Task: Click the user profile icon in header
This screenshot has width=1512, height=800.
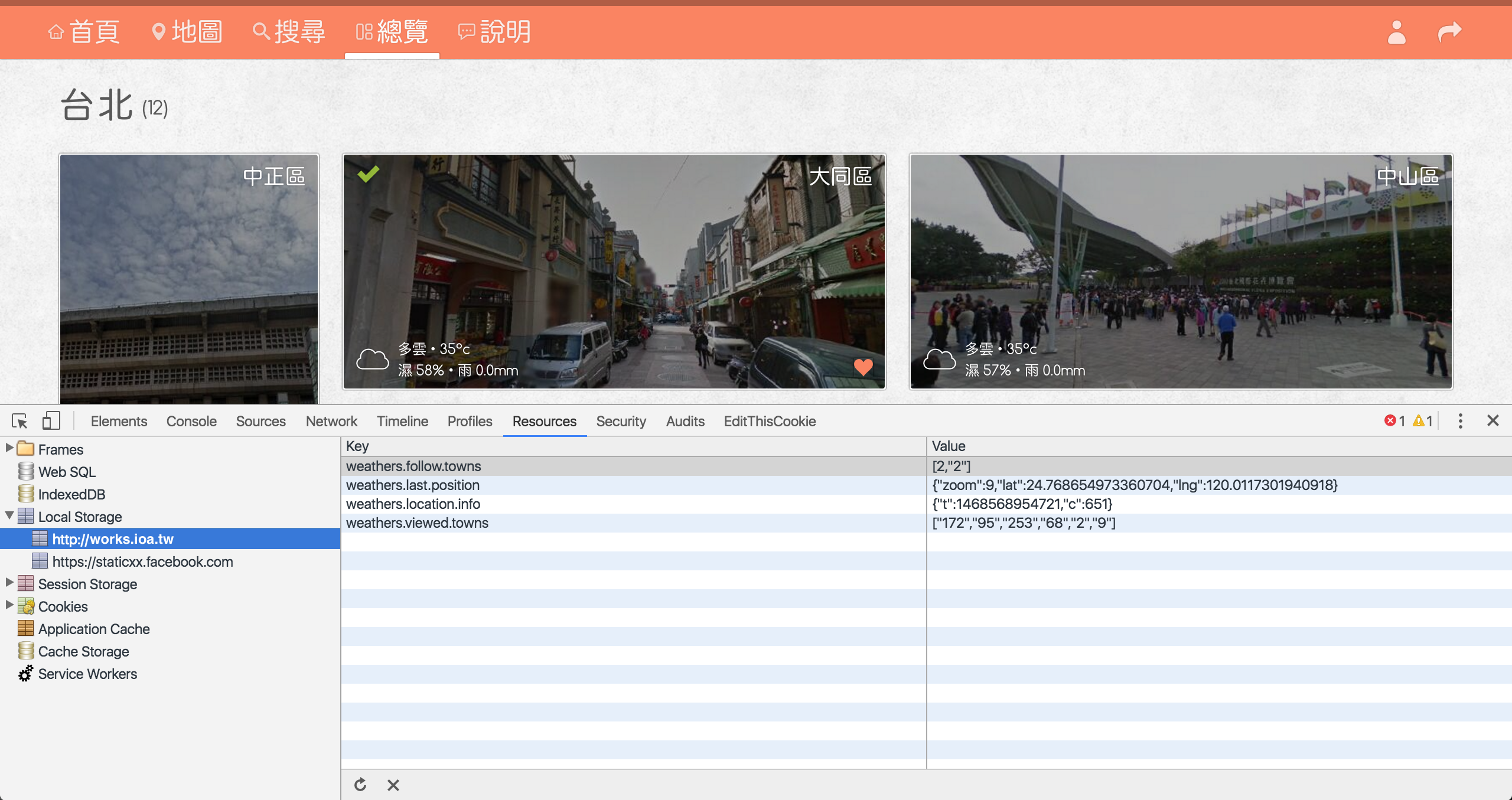Action: pos(1396,32)
